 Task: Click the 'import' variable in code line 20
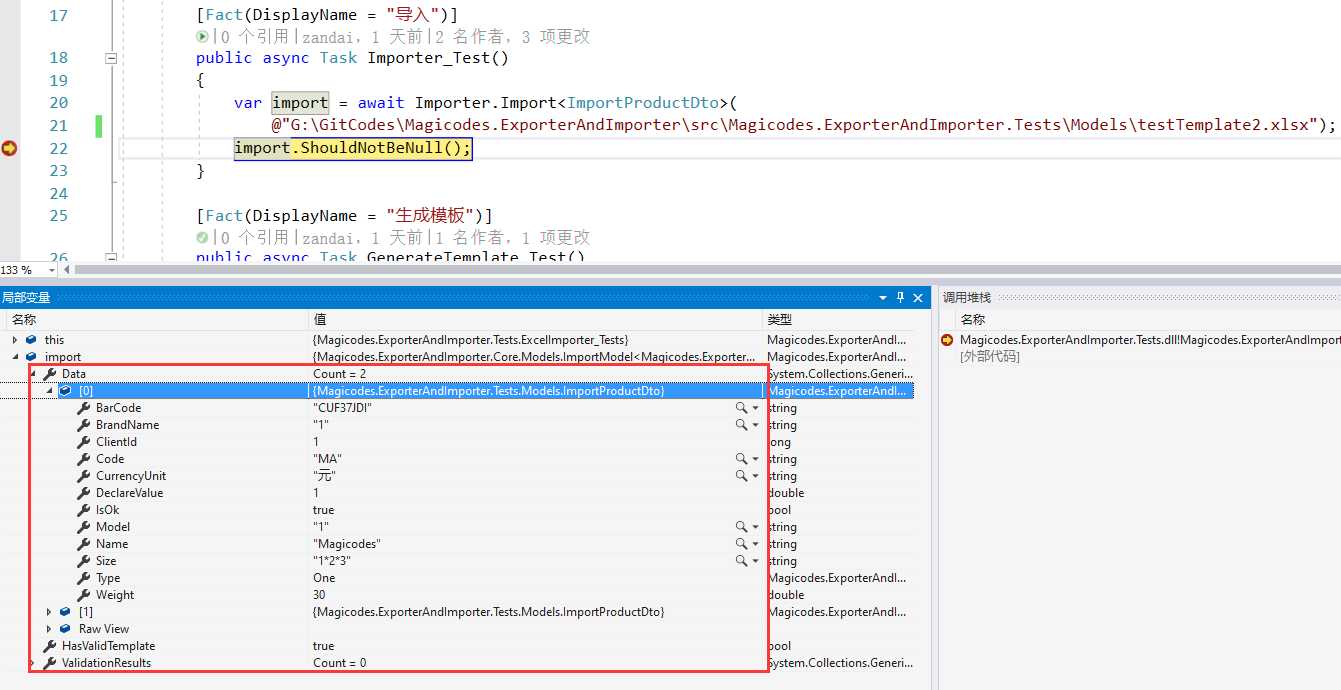pyautogui.click(x=300, y=103)
